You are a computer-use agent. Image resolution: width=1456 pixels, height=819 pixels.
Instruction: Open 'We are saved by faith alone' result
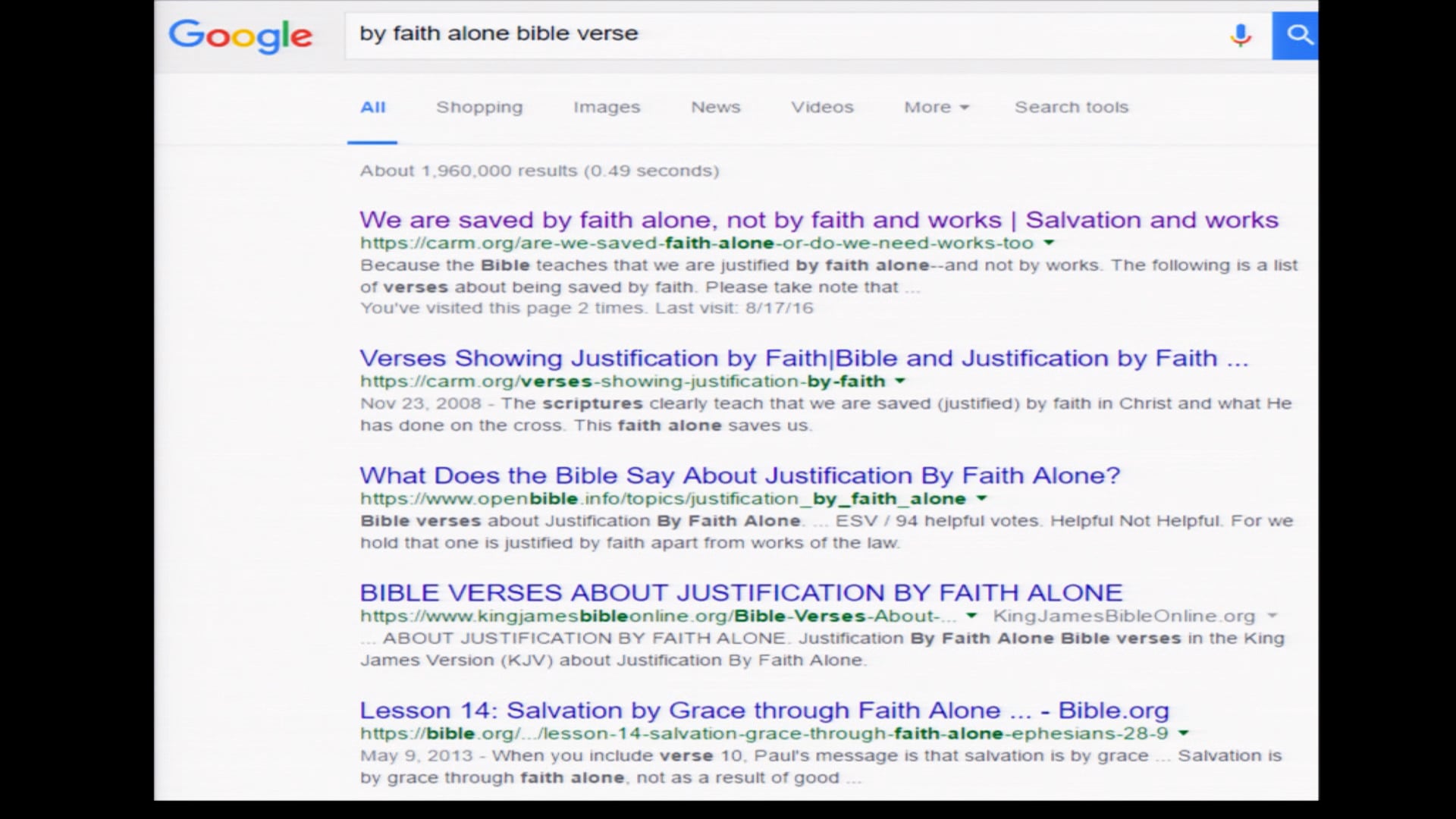[818, 220]
